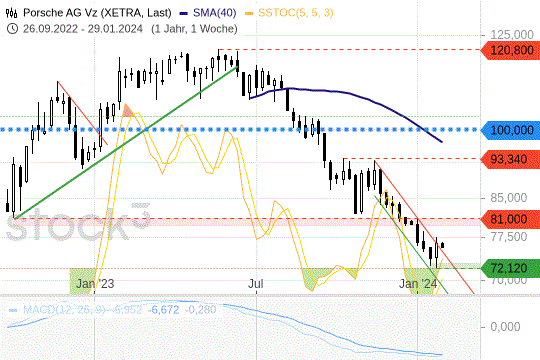Click the 77,500 axis label
Image resolution: width=540 pixels, height=360 pixels.
coord(509,237)
